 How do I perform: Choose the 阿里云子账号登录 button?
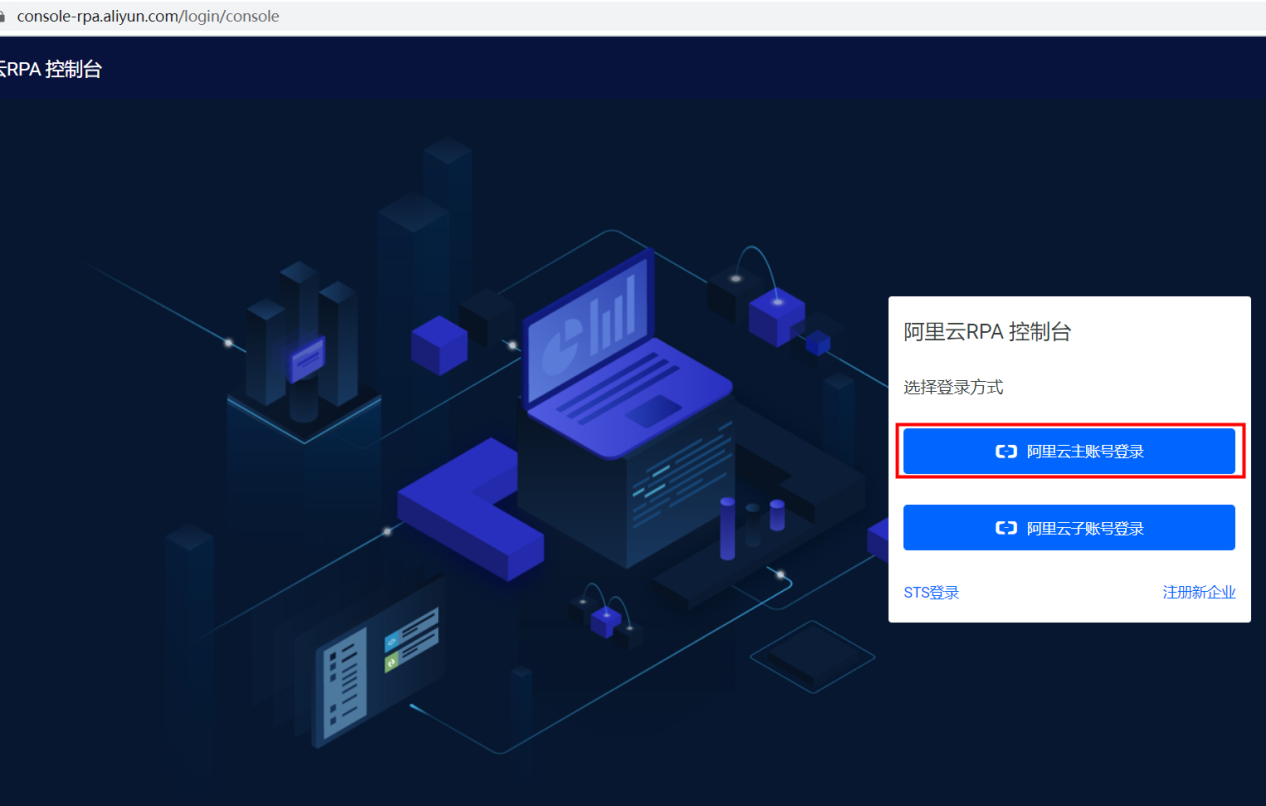tap(1069, 528)
